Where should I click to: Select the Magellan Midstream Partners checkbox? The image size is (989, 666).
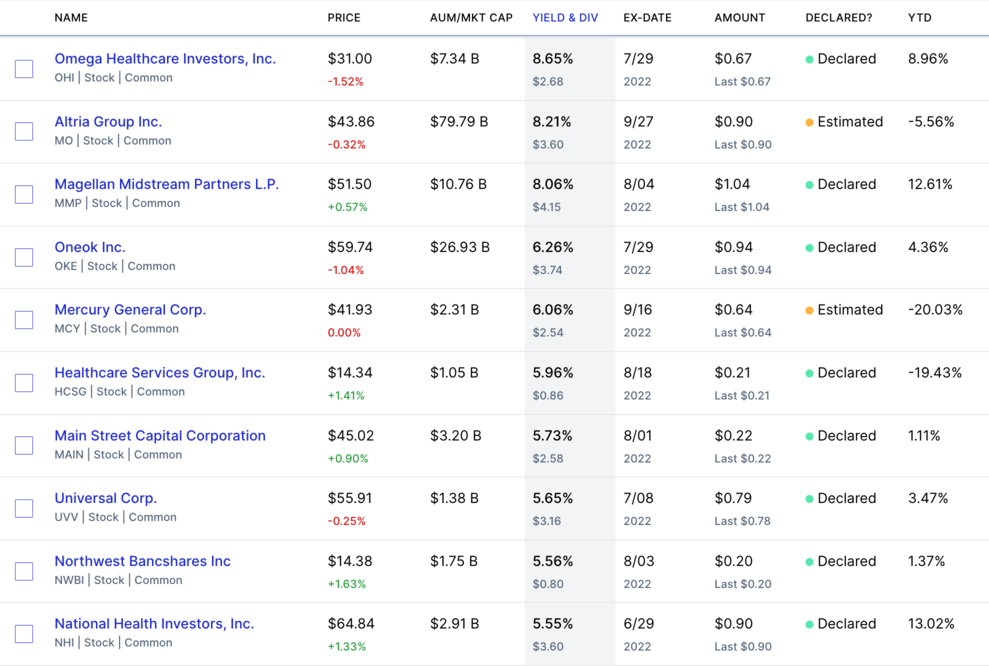pos(24,194)
